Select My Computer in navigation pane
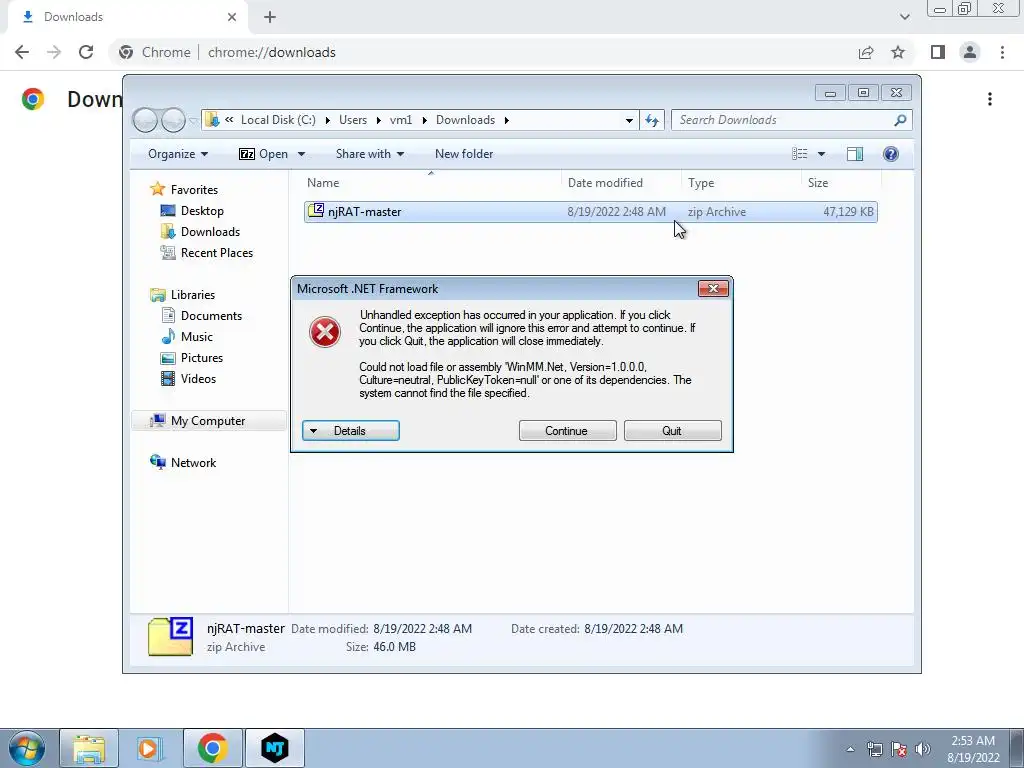 coord(208,421)
